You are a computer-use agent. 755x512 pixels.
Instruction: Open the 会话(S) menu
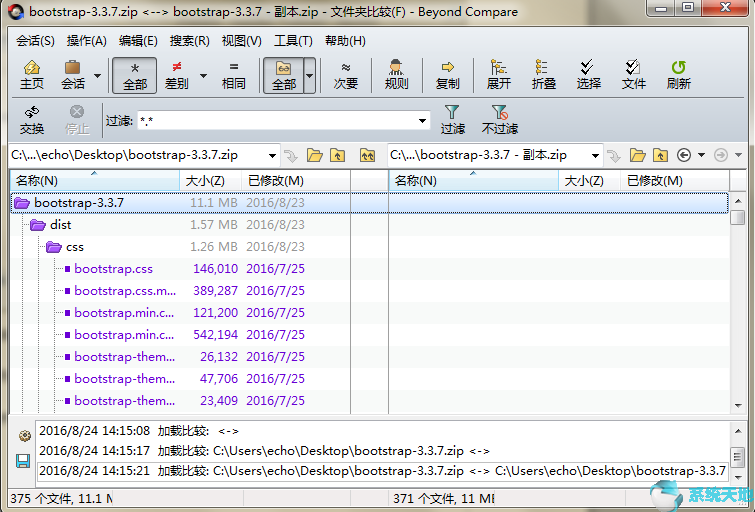coord(35,41)
